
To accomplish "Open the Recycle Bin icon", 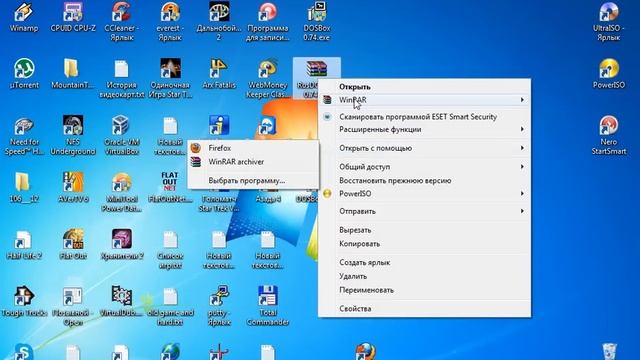I will click(609, 352).
